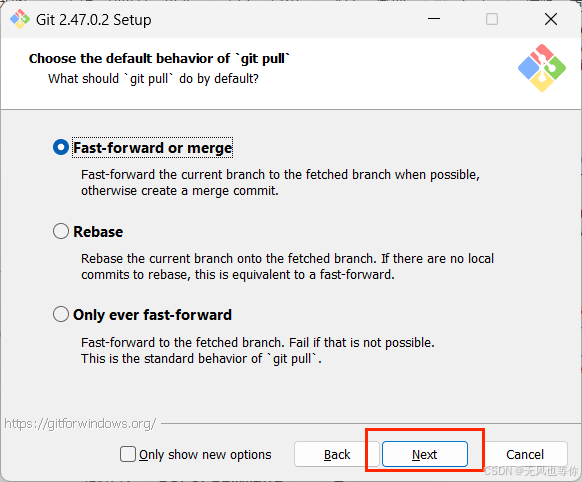Select the Fast-forward or merge radio button
Image resolution: width=582 pixels, height=482 pixels.
point(61,147)
